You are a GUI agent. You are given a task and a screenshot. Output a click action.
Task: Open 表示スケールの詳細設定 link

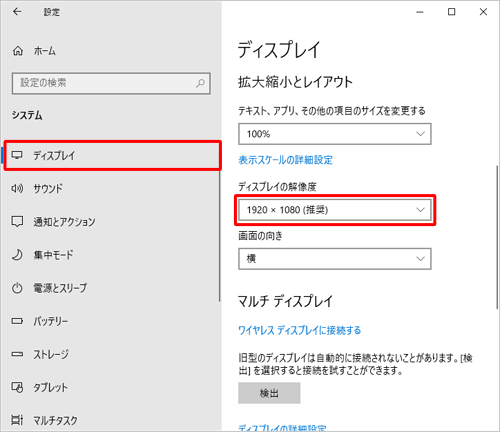coord(285,160)
